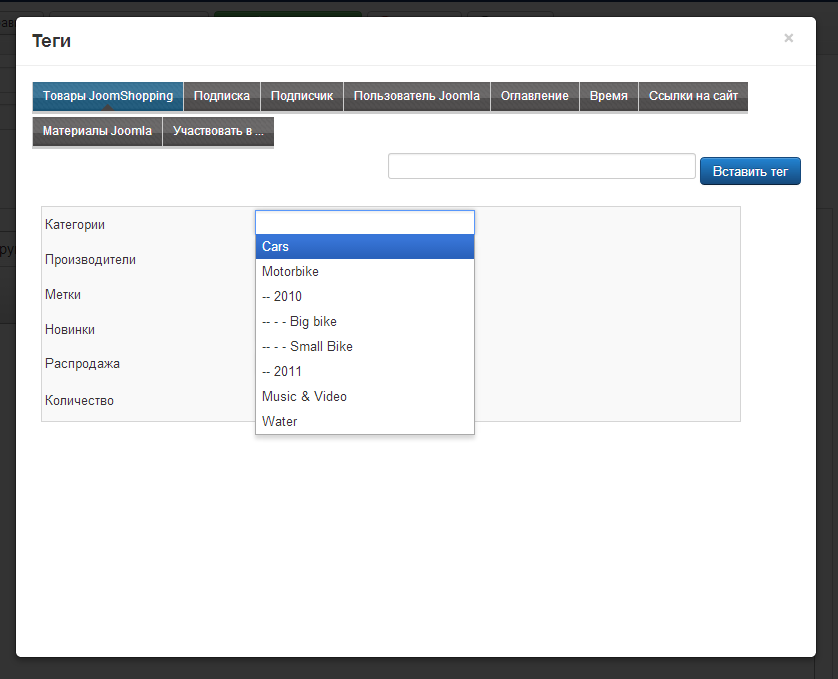Image resolution: width=838 pixels, height=679 pixels.
Task: Open the Пользователь Joomla tab
Action: (417, 96)
